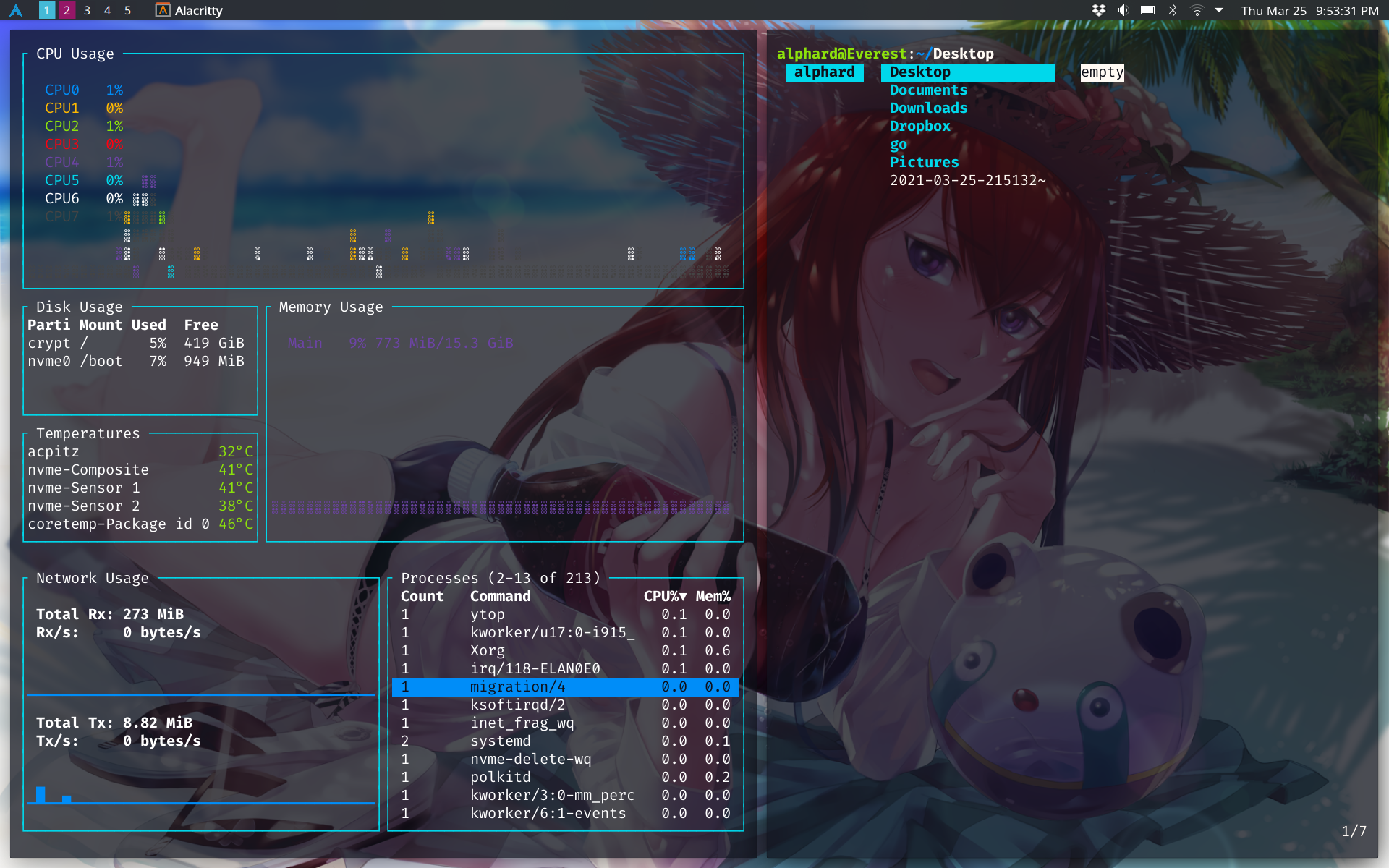1389x868 pixels.
Task: Open Dropbox from the system tray
Action: point(1099,10)
